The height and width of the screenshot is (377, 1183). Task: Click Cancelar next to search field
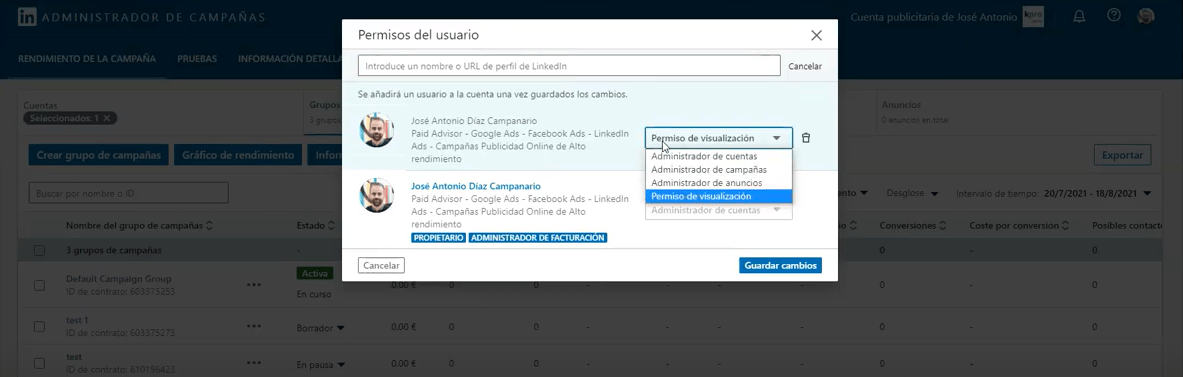click(805, 66)
